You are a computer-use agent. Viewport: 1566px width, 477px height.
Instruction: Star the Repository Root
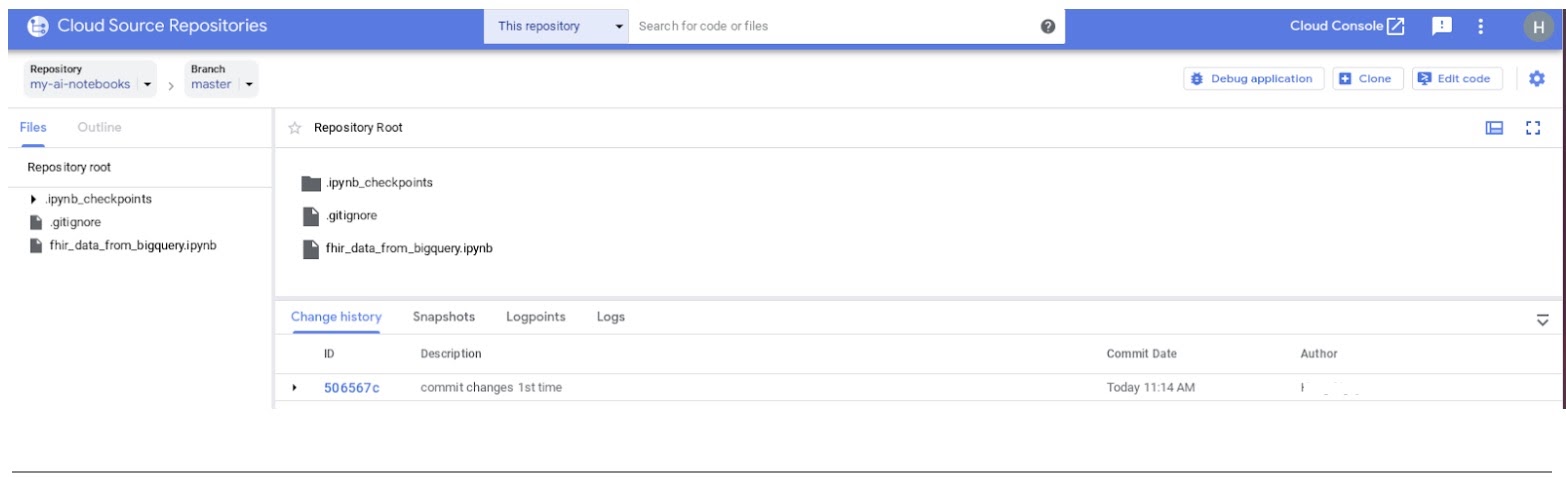(x=295, y=128)
